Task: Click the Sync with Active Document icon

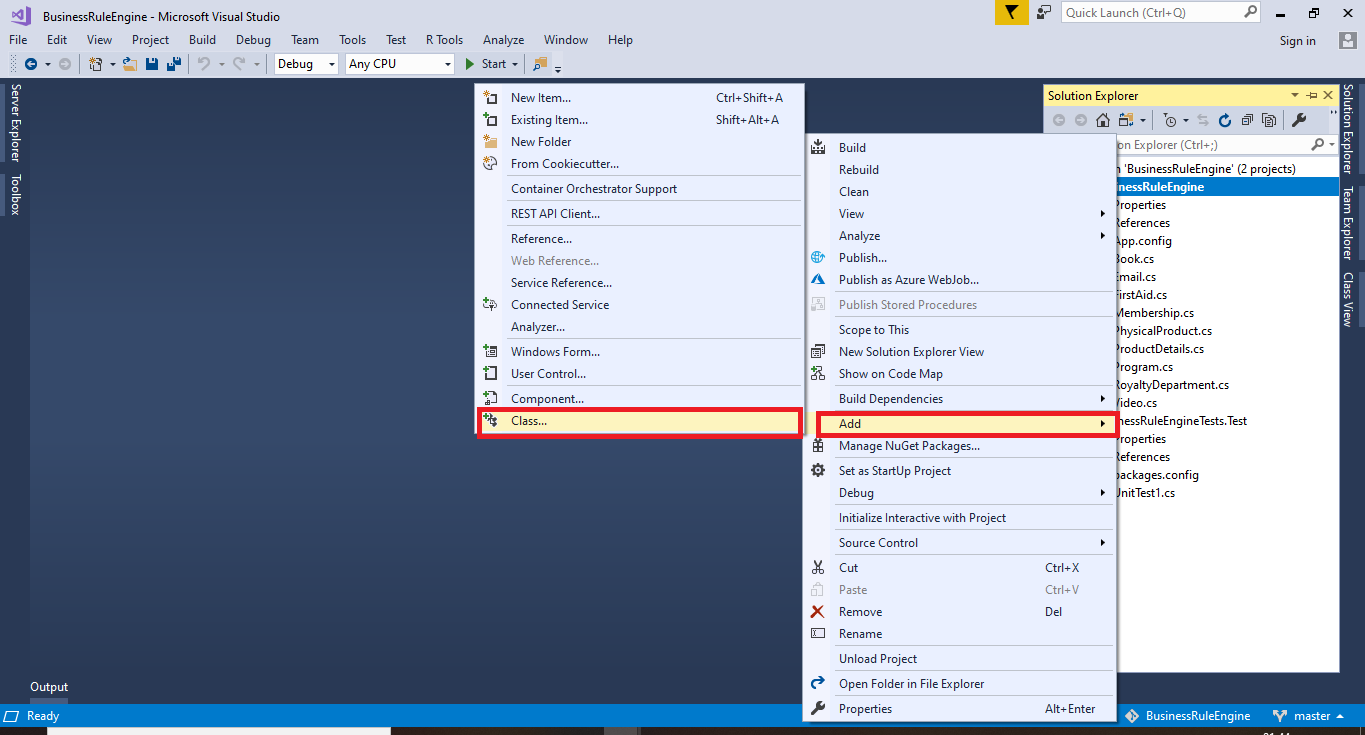Action: coord(1203,120)
